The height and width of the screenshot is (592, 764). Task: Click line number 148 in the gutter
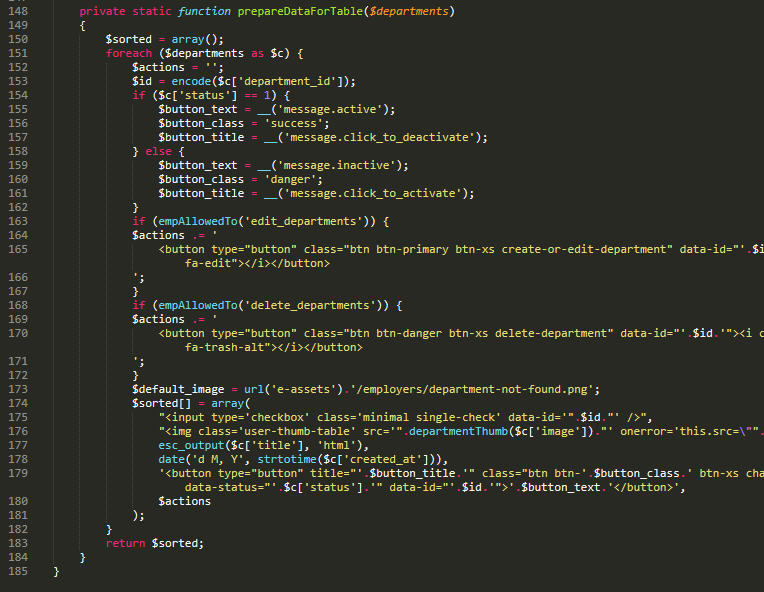[x=18, y=11]
